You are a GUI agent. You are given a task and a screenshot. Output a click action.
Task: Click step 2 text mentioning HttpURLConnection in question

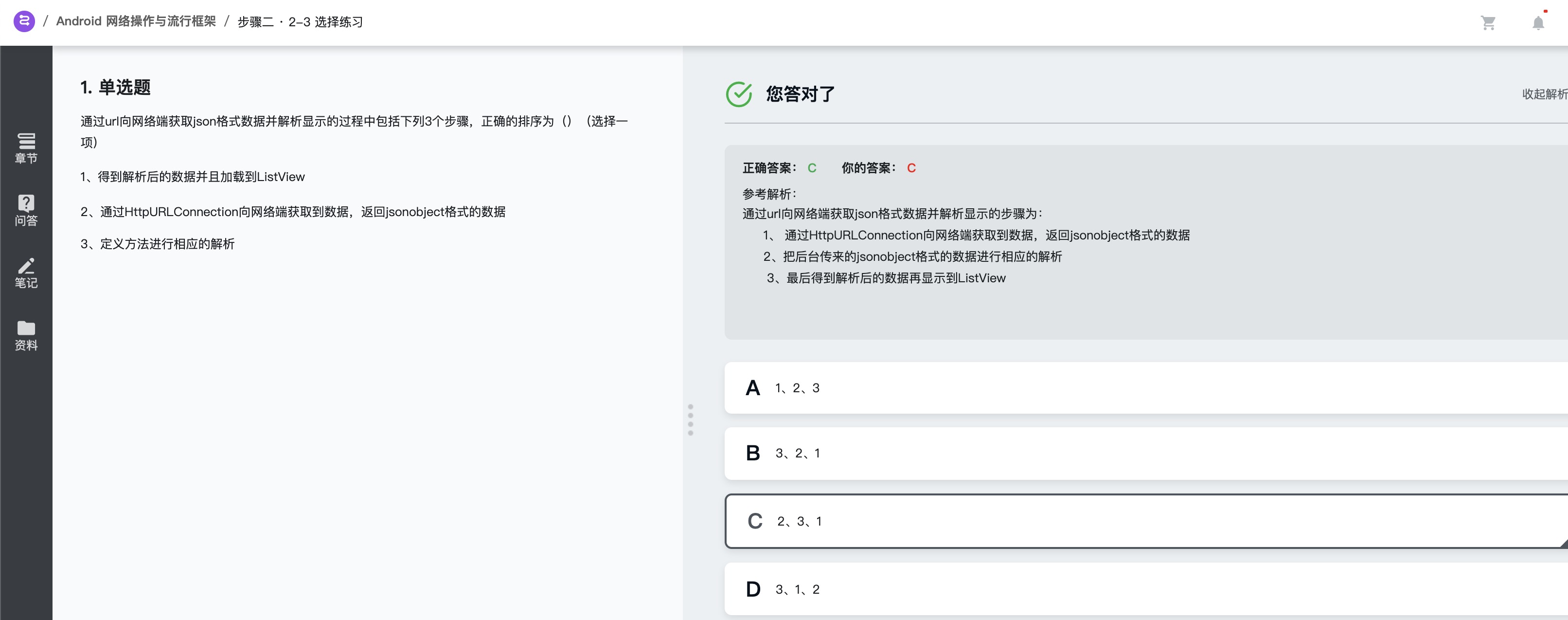pos(293,212)
